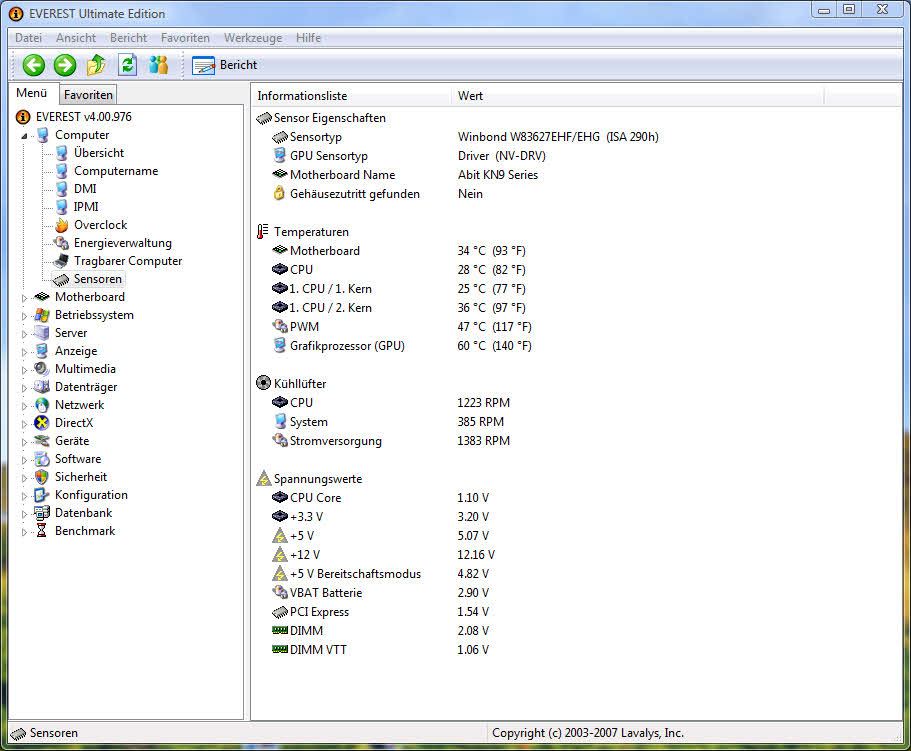911x751 pixels.
Task: Click the Kühllüfter fan icon
Action: click(x=264, y=383)
